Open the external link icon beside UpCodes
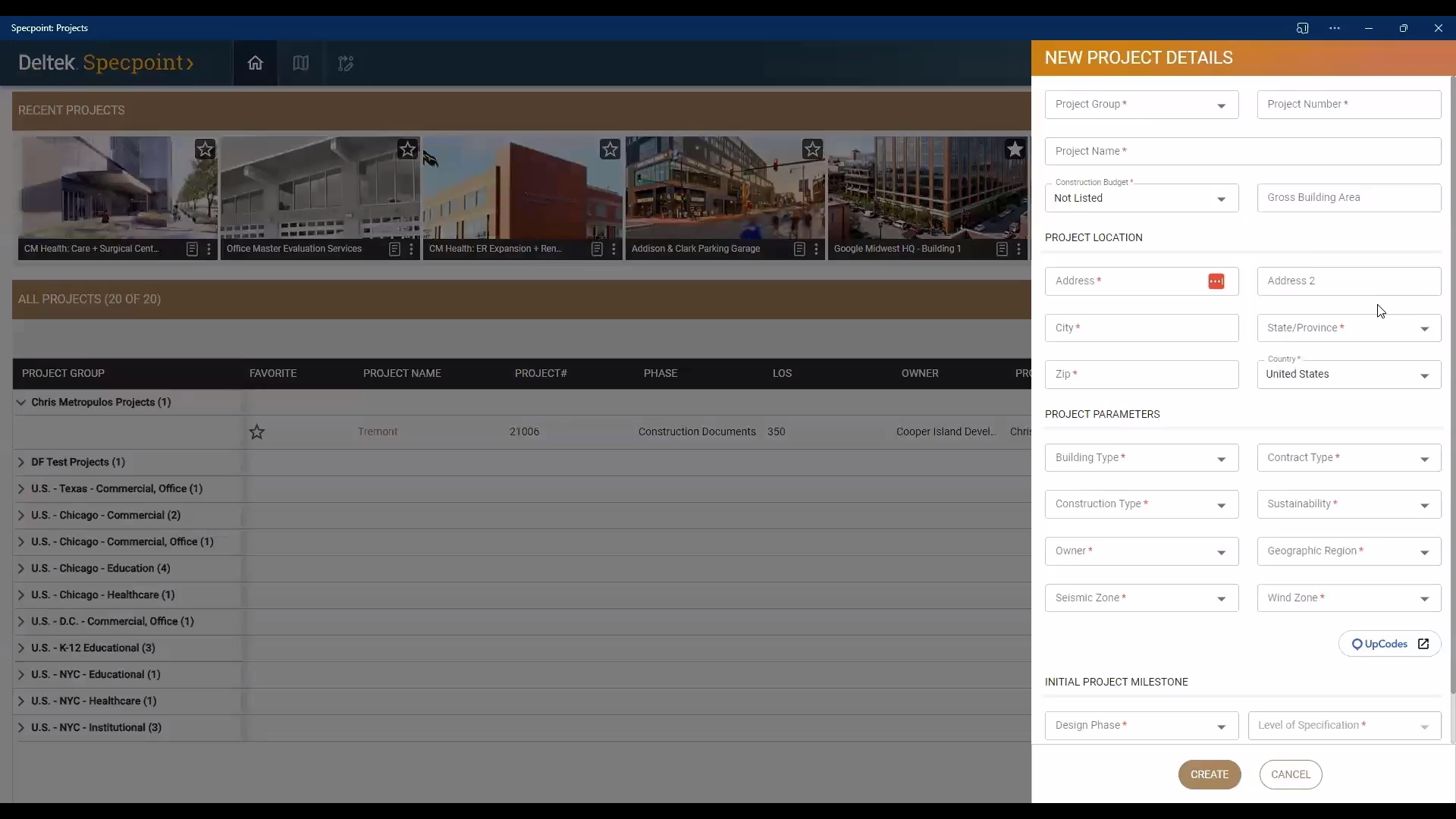Screen dimensions: 1456x819 [x=1423, y=644]
